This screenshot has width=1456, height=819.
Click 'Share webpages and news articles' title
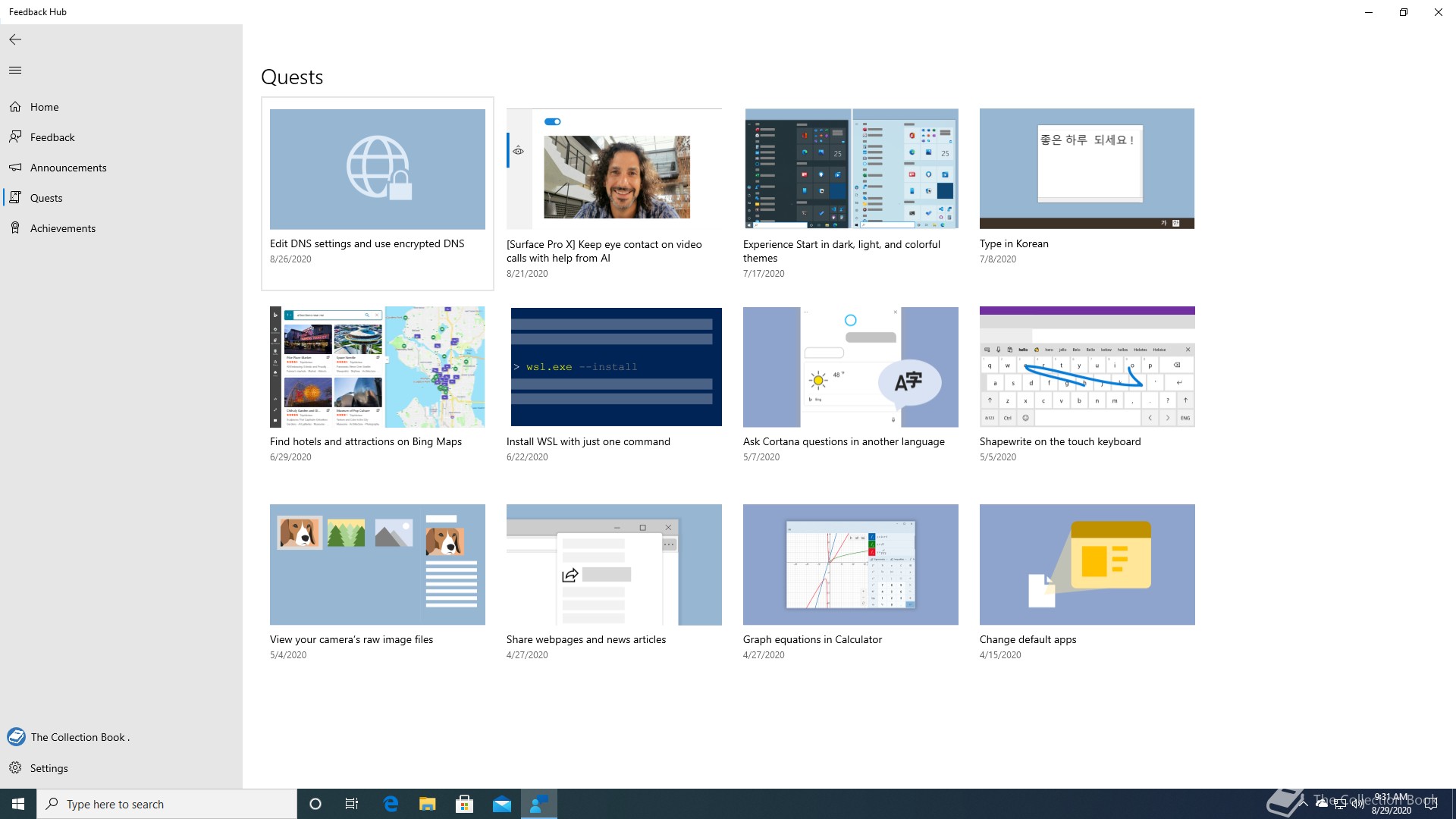pos(586,639)
